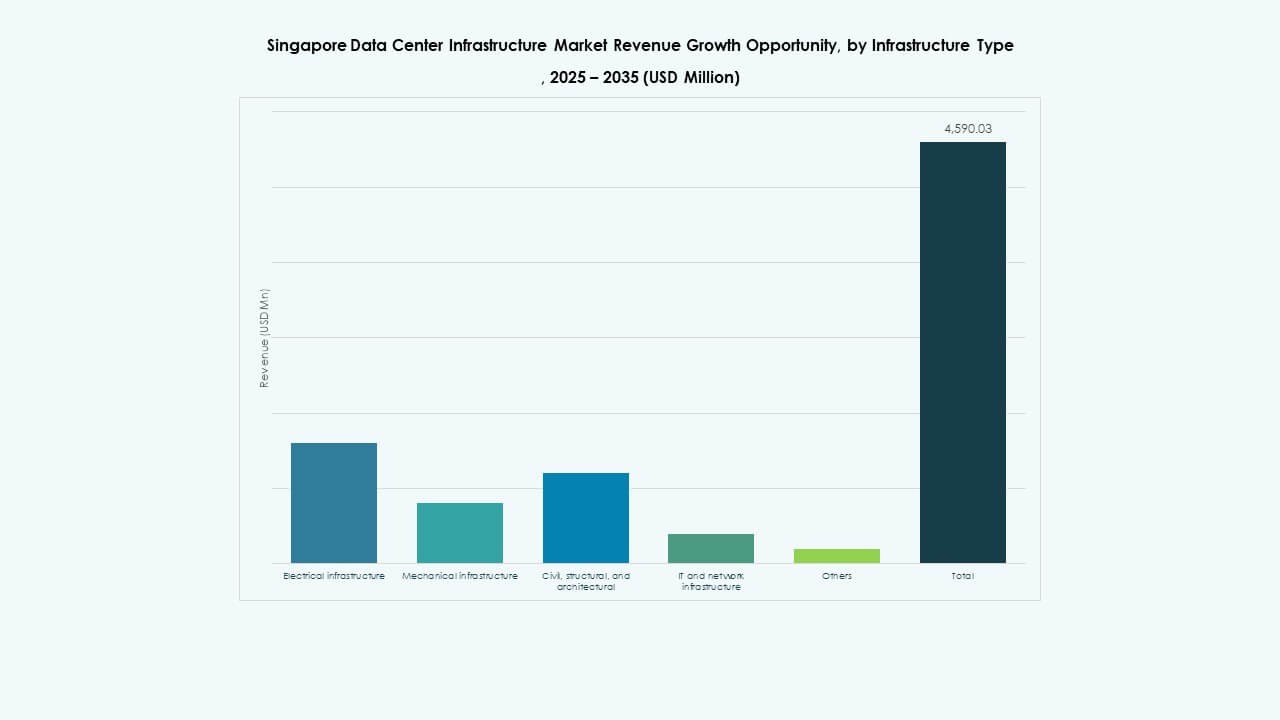
Task: Click the Electrical Infrastructure bar
Action: tap(333, 500)
